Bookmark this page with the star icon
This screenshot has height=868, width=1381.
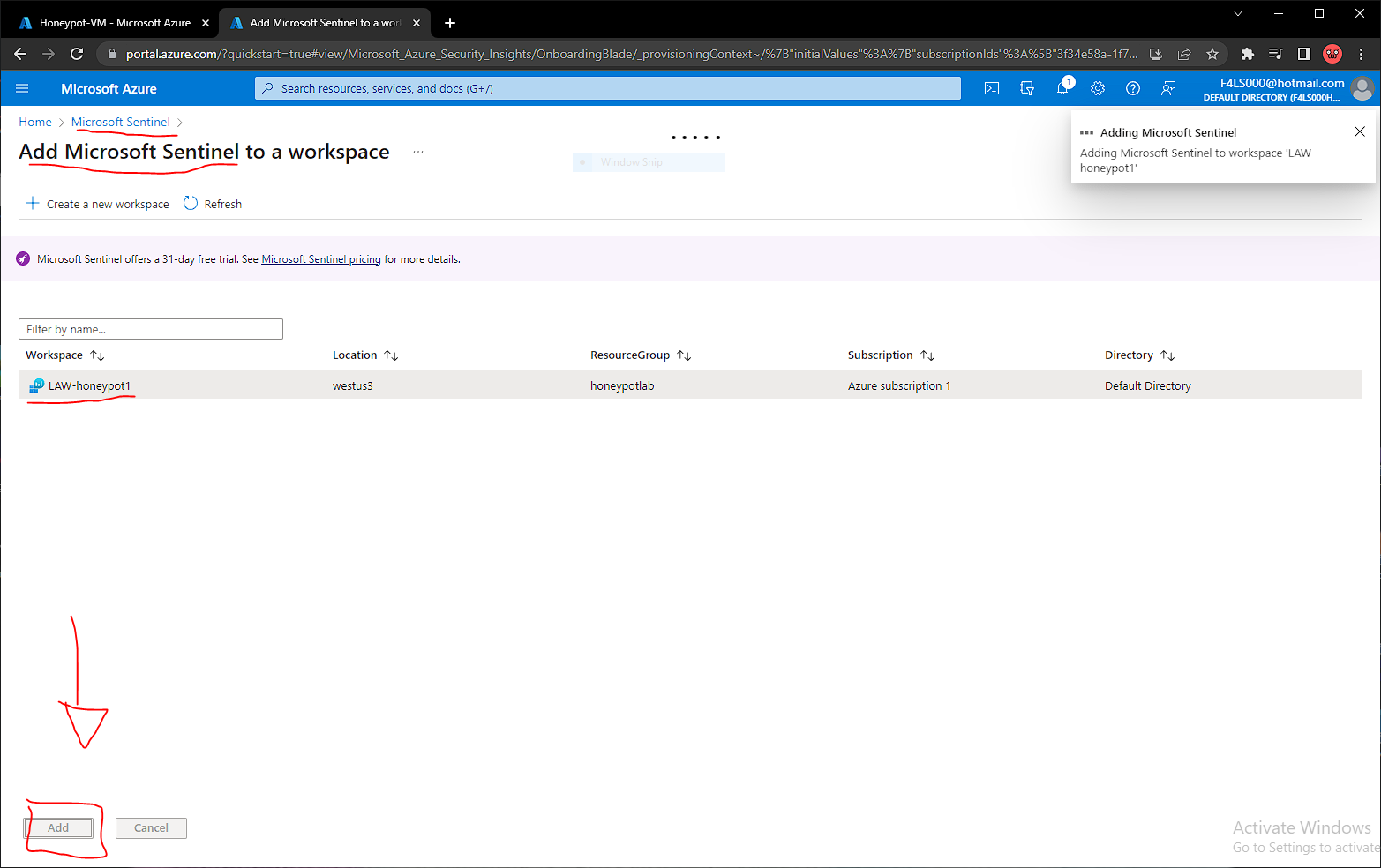pos(1212,54)
